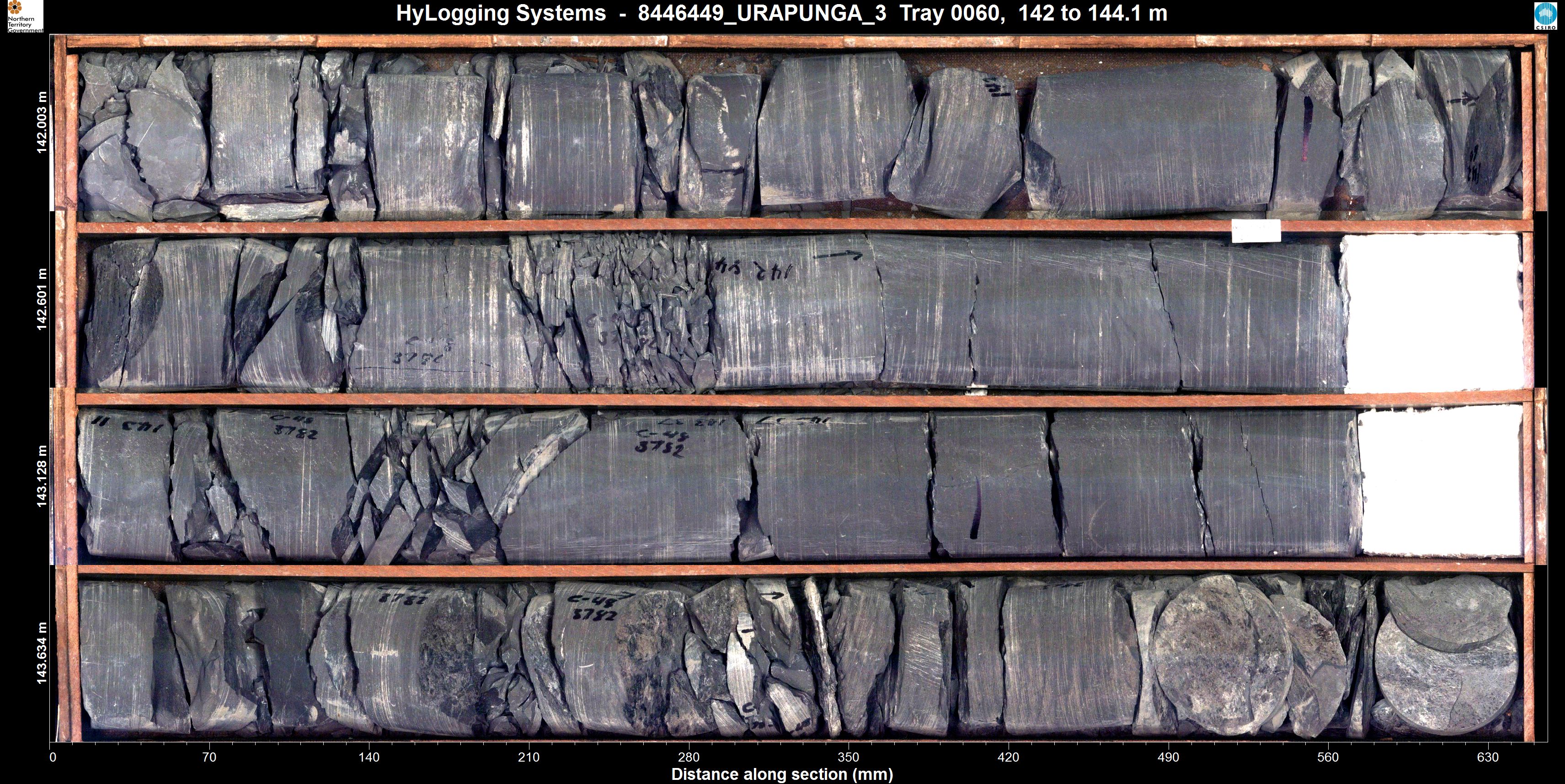Click the 0 mm axis marker
This screenshot has height=784, width=1565.
pyautogui.click(x=53, y=757)
